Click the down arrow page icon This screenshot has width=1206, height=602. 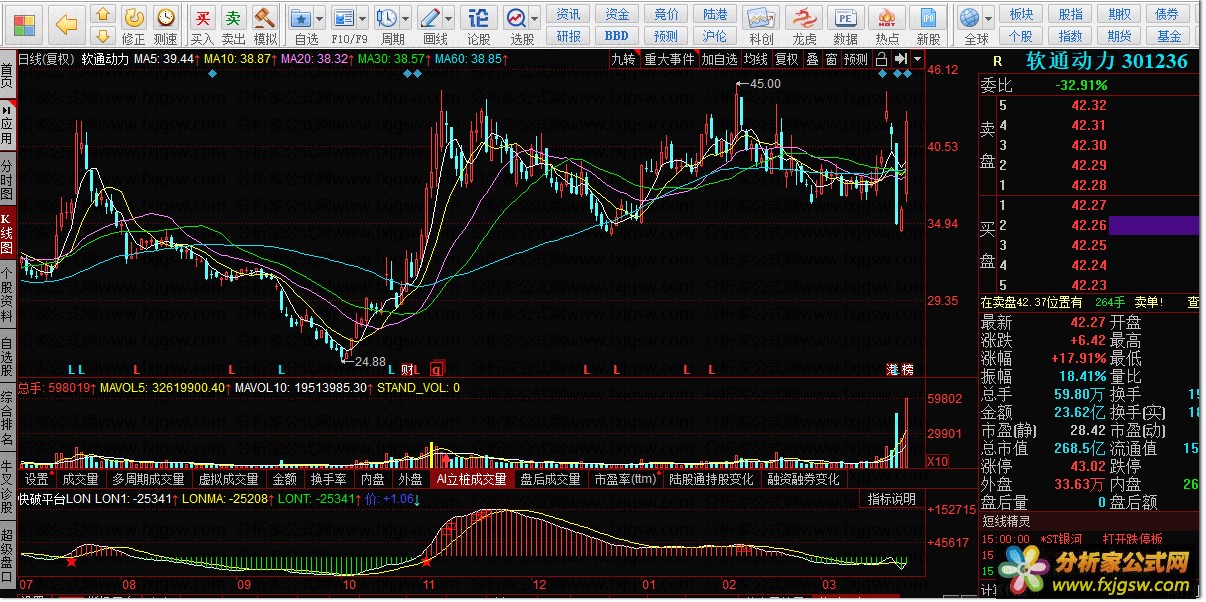coord(102,34)
